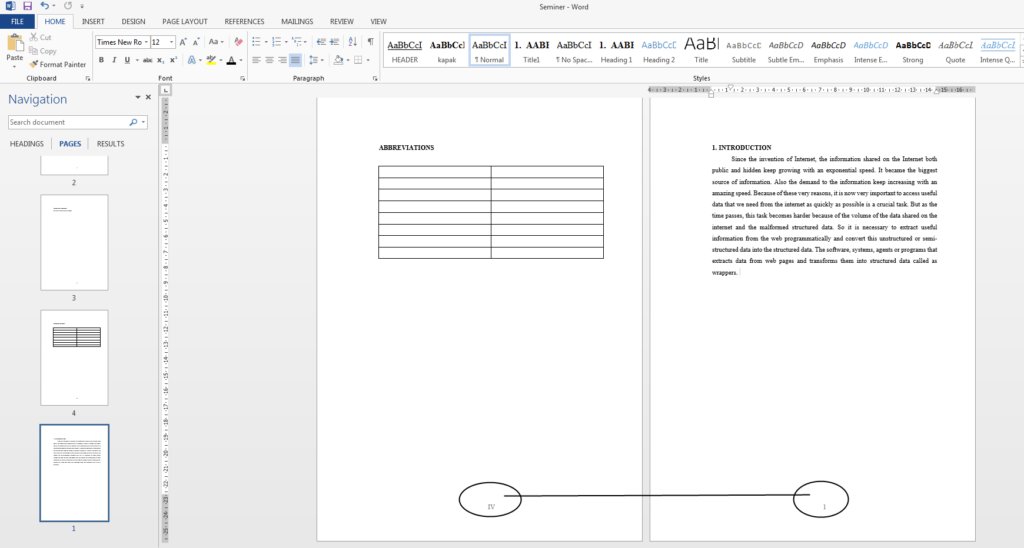Switch to the INSERT tab

coord(93,22)
